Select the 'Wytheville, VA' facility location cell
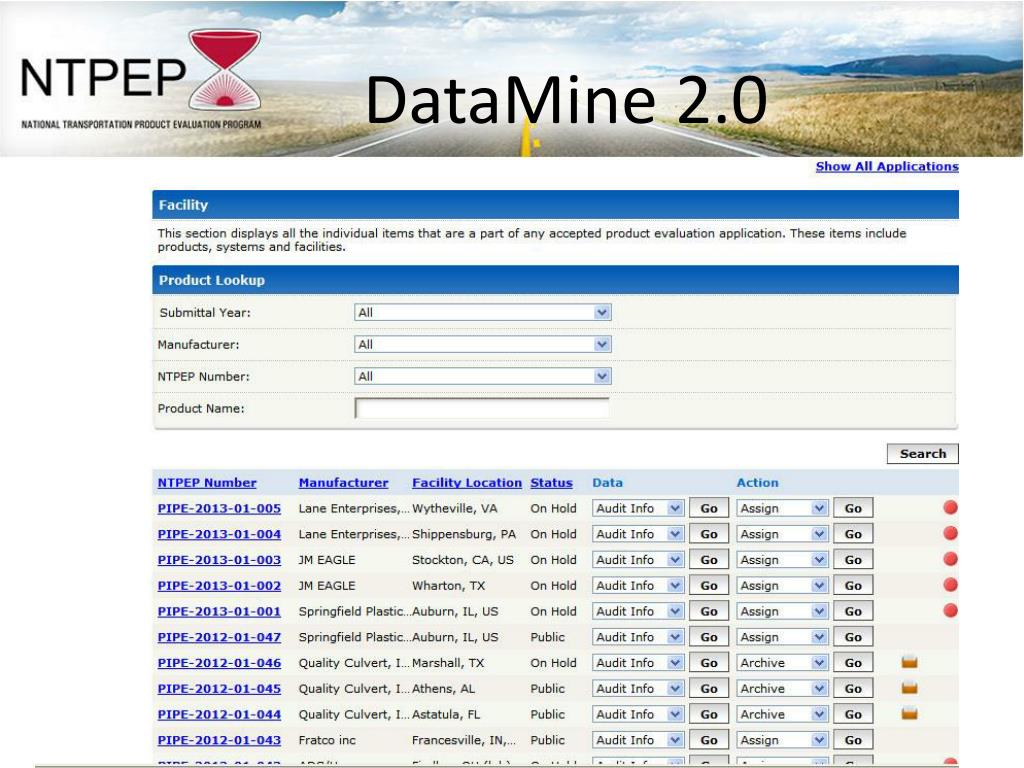 pyautogui.click(x=455, y=508)
